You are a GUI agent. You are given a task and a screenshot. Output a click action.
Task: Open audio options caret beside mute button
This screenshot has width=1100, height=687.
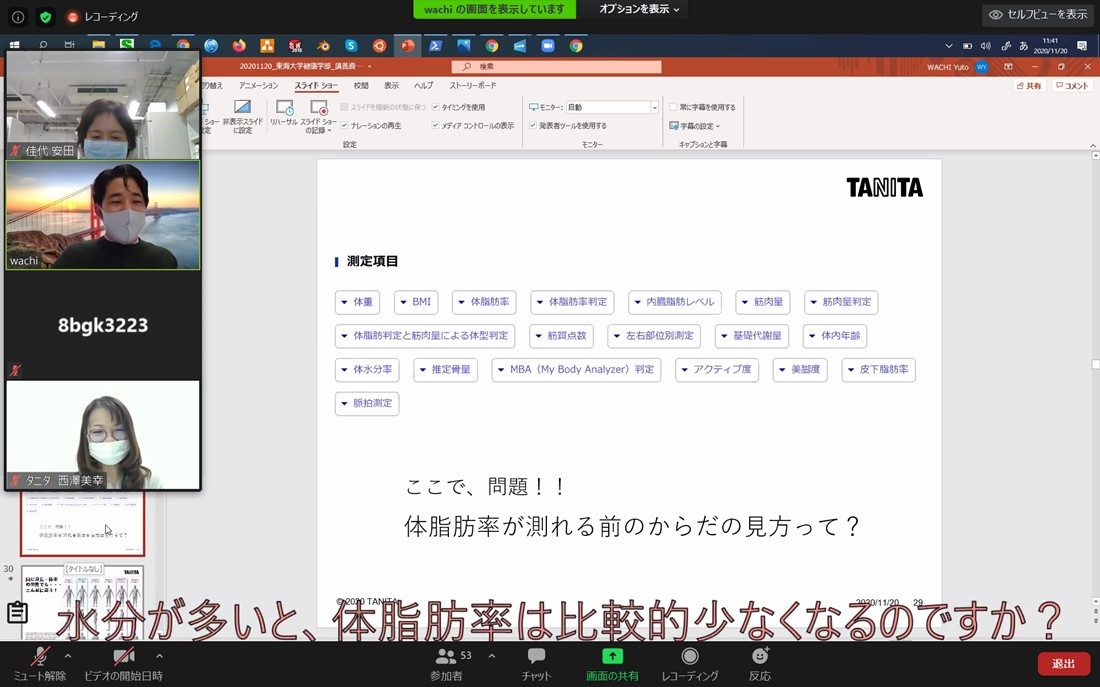coord(68,657)
